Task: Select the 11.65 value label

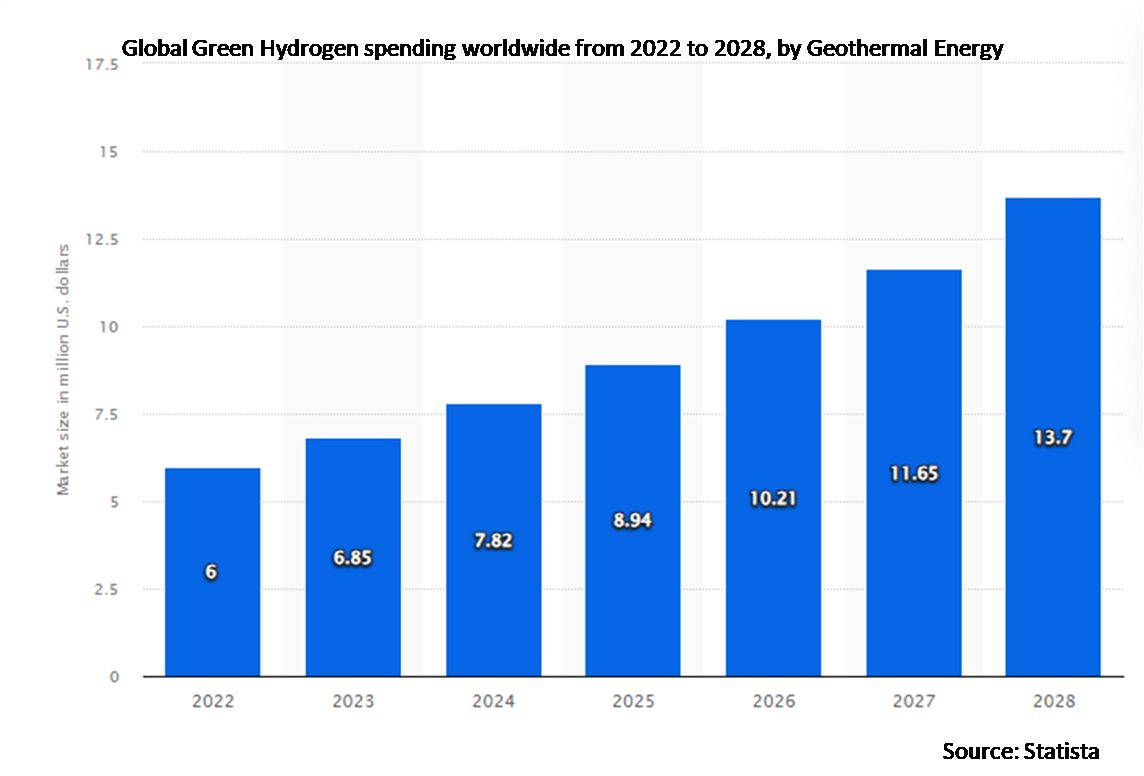Action: (x=913, y=473)
